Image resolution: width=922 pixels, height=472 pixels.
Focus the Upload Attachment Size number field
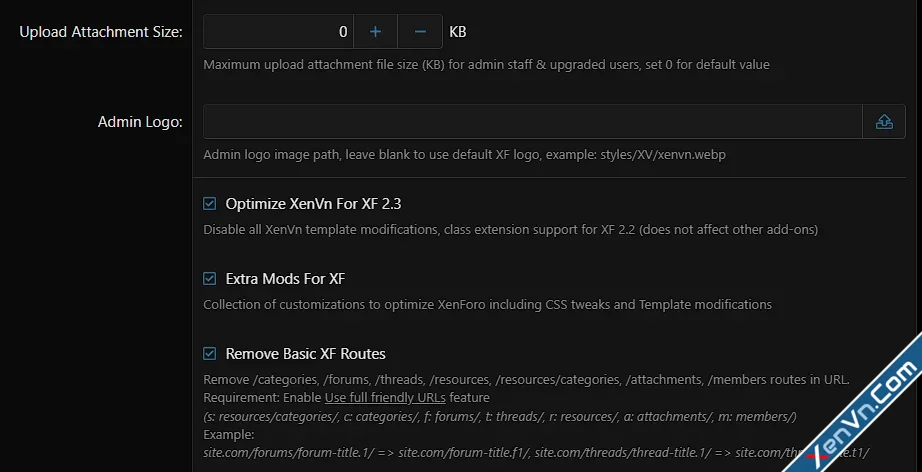(278, 32)
